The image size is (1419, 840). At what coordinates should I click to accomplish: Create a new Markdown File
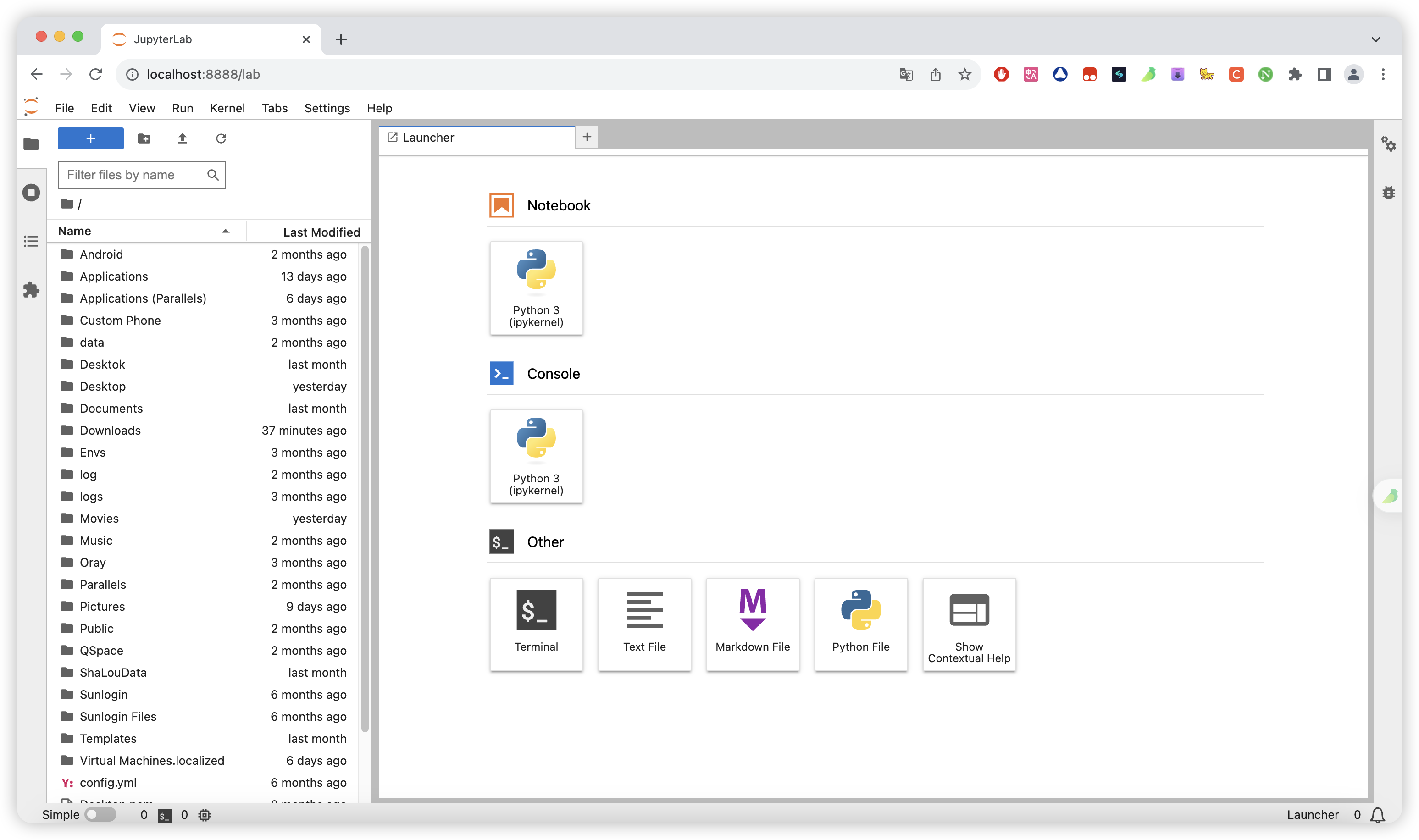coord(752,624)
